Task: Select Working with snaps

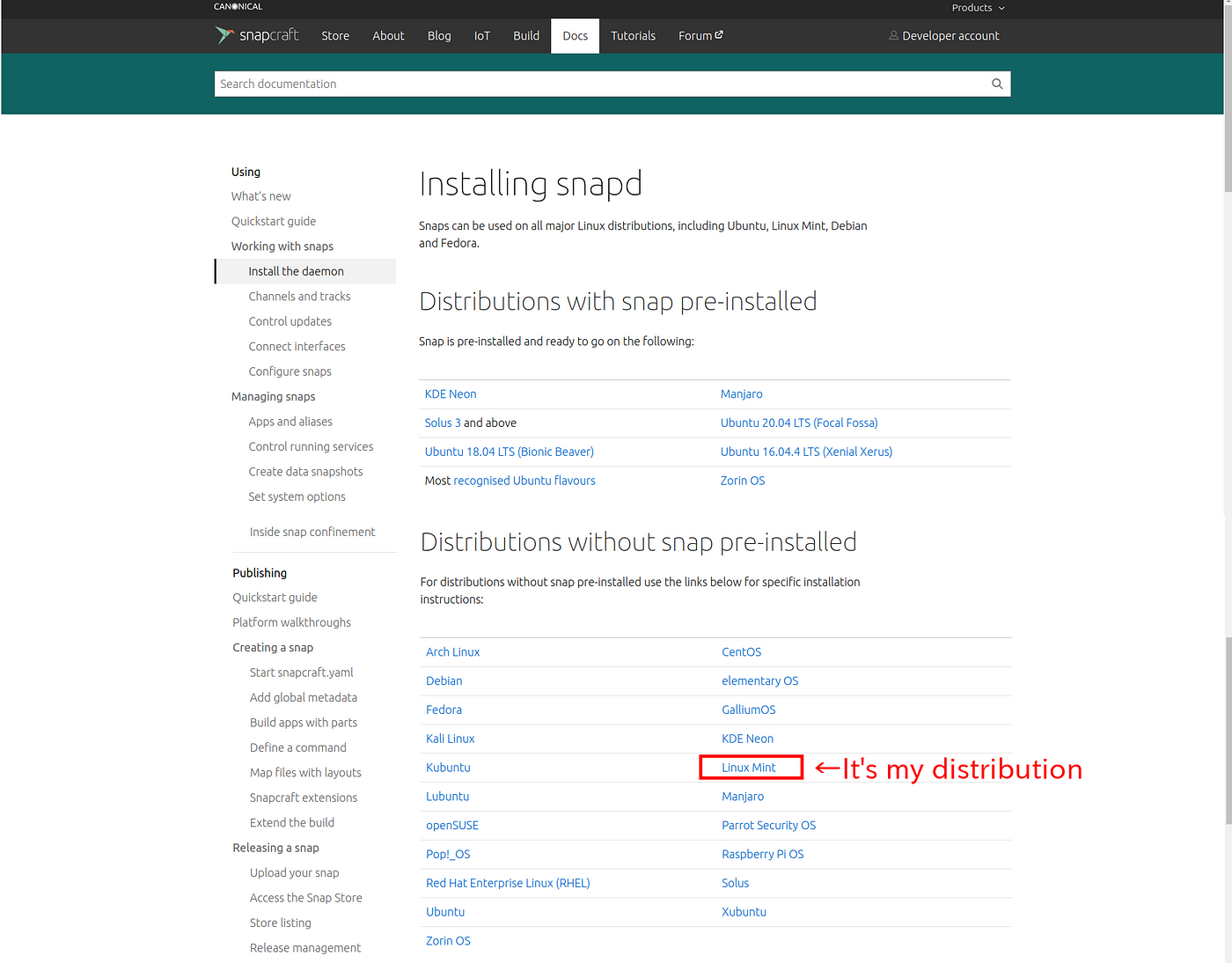Action: click(x=282, y=246)
